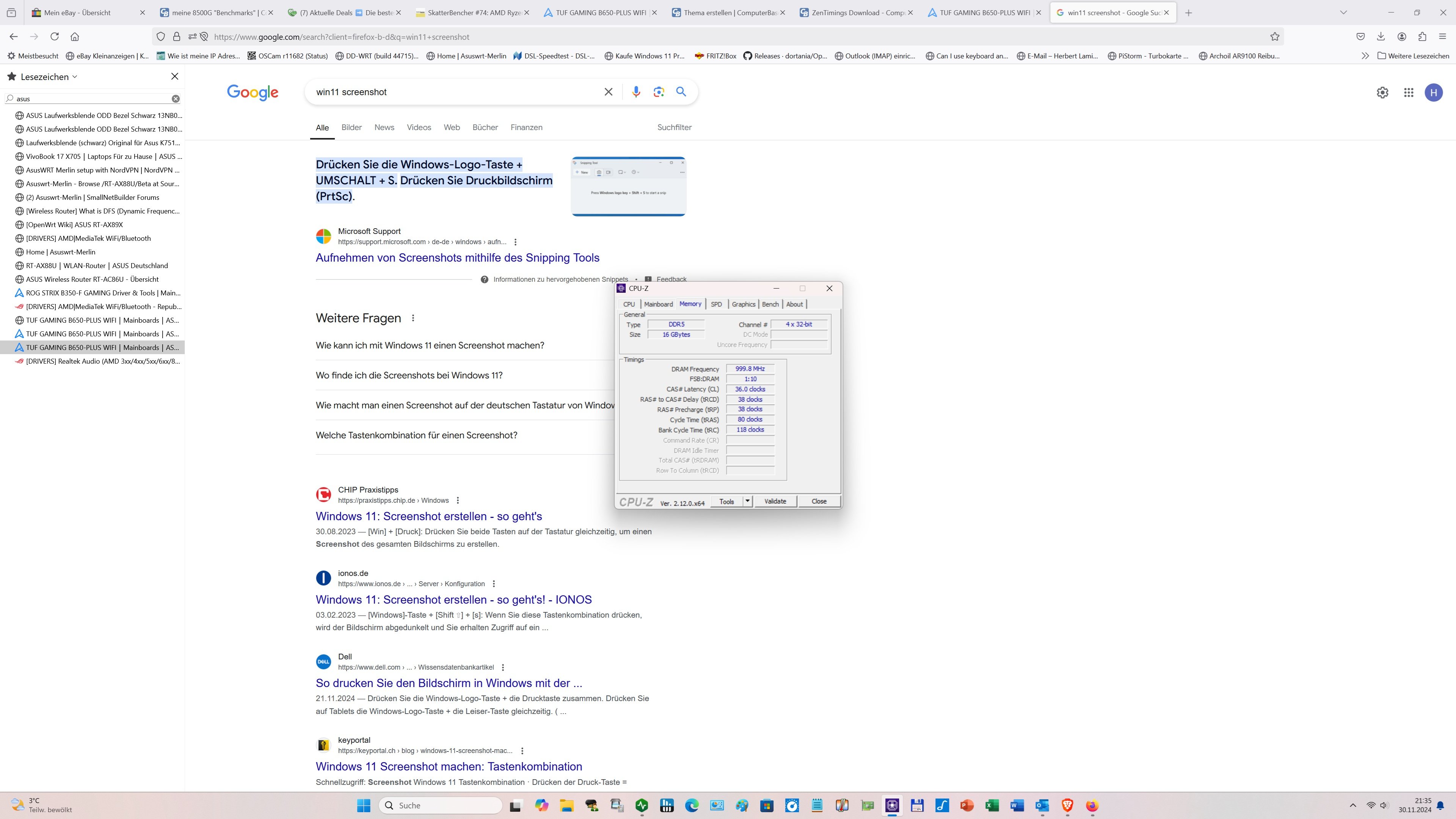This screenshot has width=1456, height=819.
Task: Expand 'Wo finde ich die Screenshots' question
Action: pyautogui.click(x=409, y=375)
